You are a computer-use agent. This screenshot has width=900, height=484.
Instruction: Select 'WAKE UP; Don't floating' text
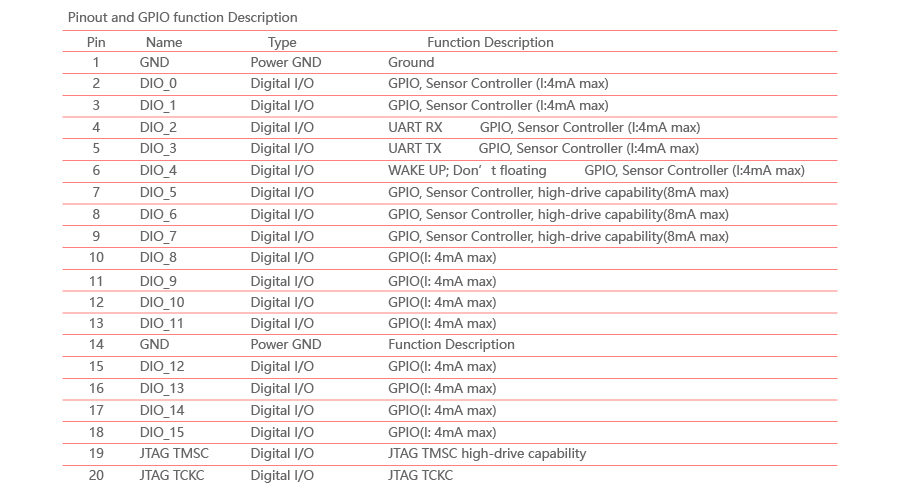click(x=467, y=170)
